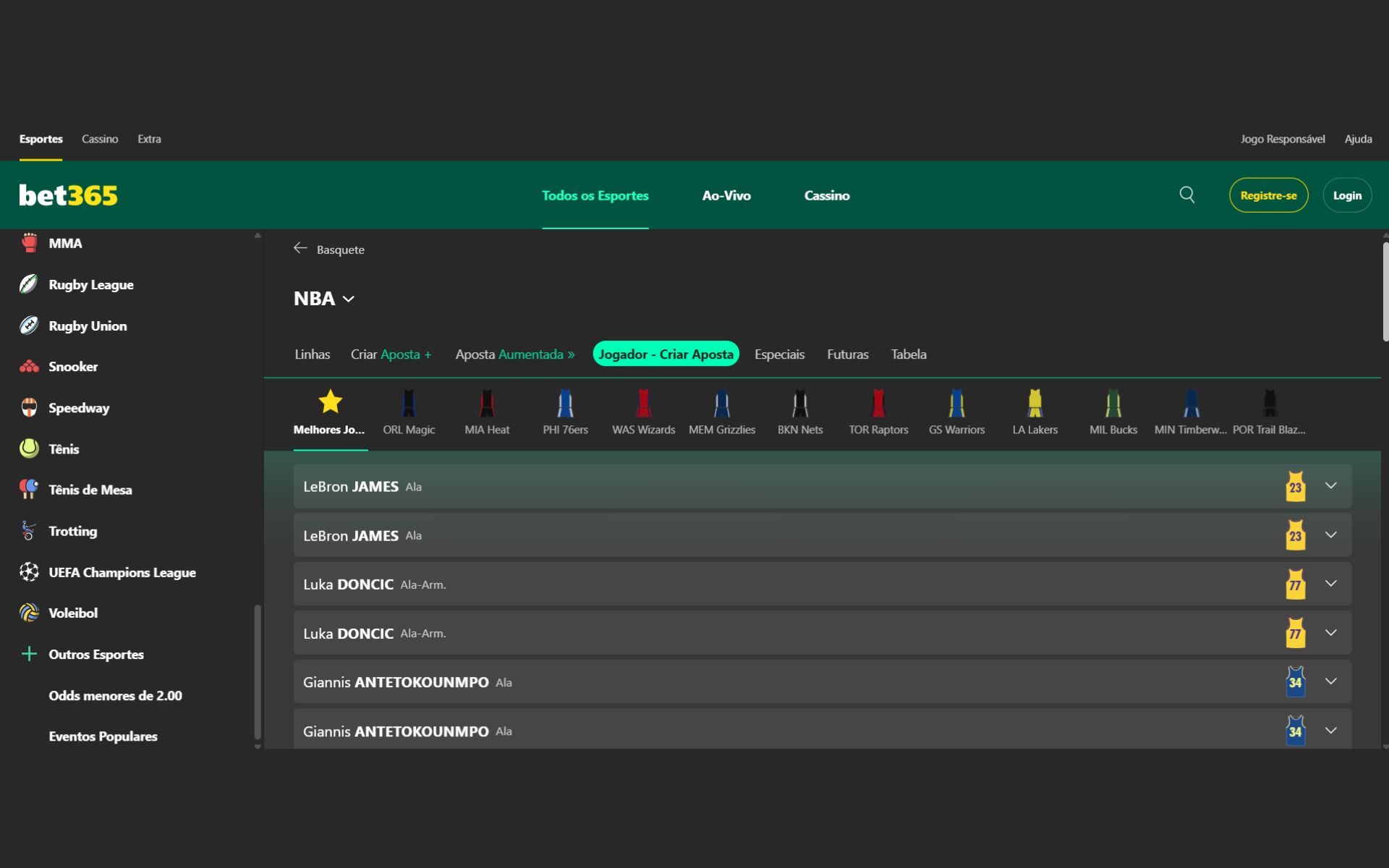The image size is (1389, 868).
Task: Open the NBA league dropdown
Action: tap(350, 299)
